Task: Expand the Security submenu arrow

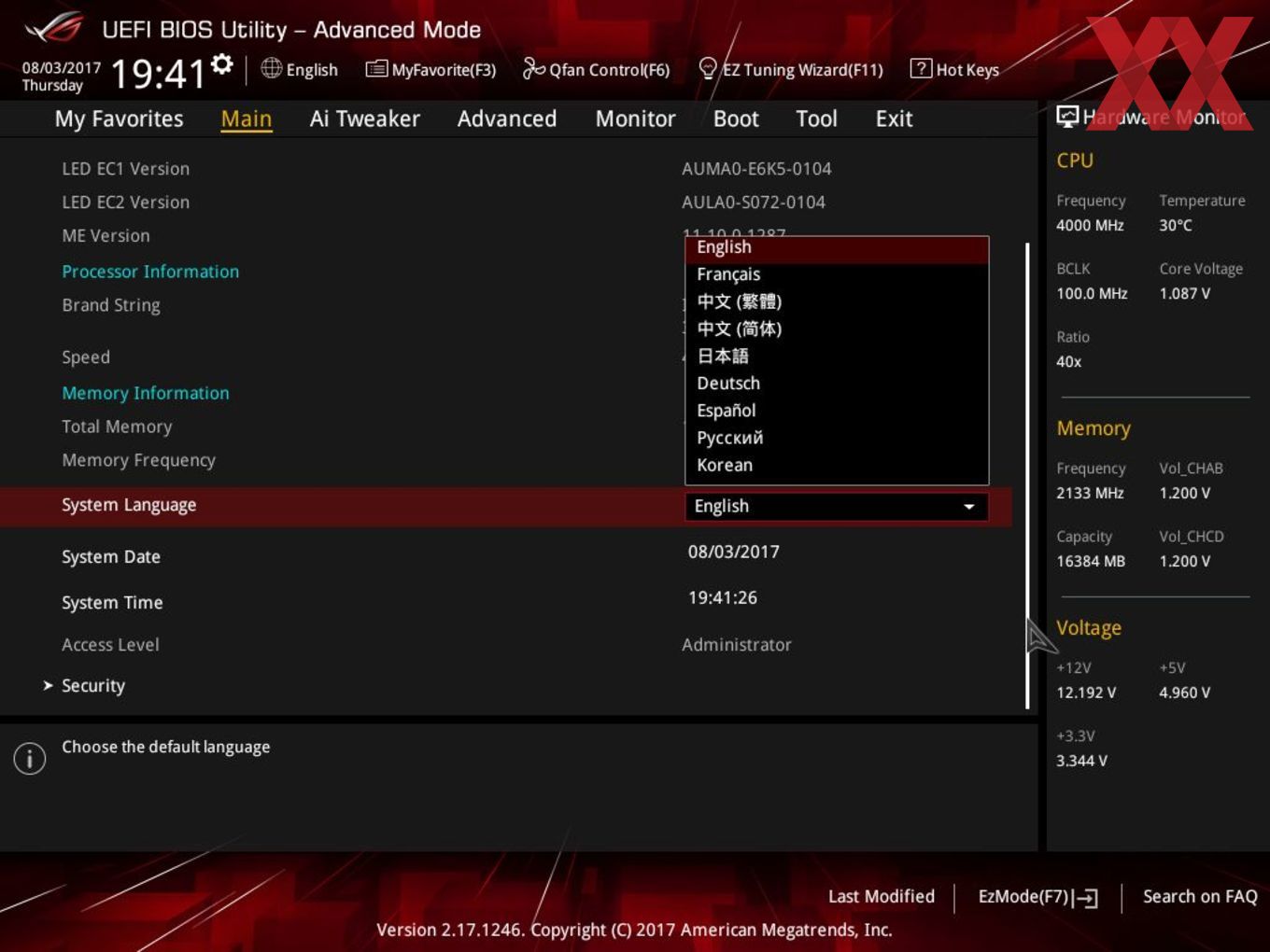Action: click(48, 685)
